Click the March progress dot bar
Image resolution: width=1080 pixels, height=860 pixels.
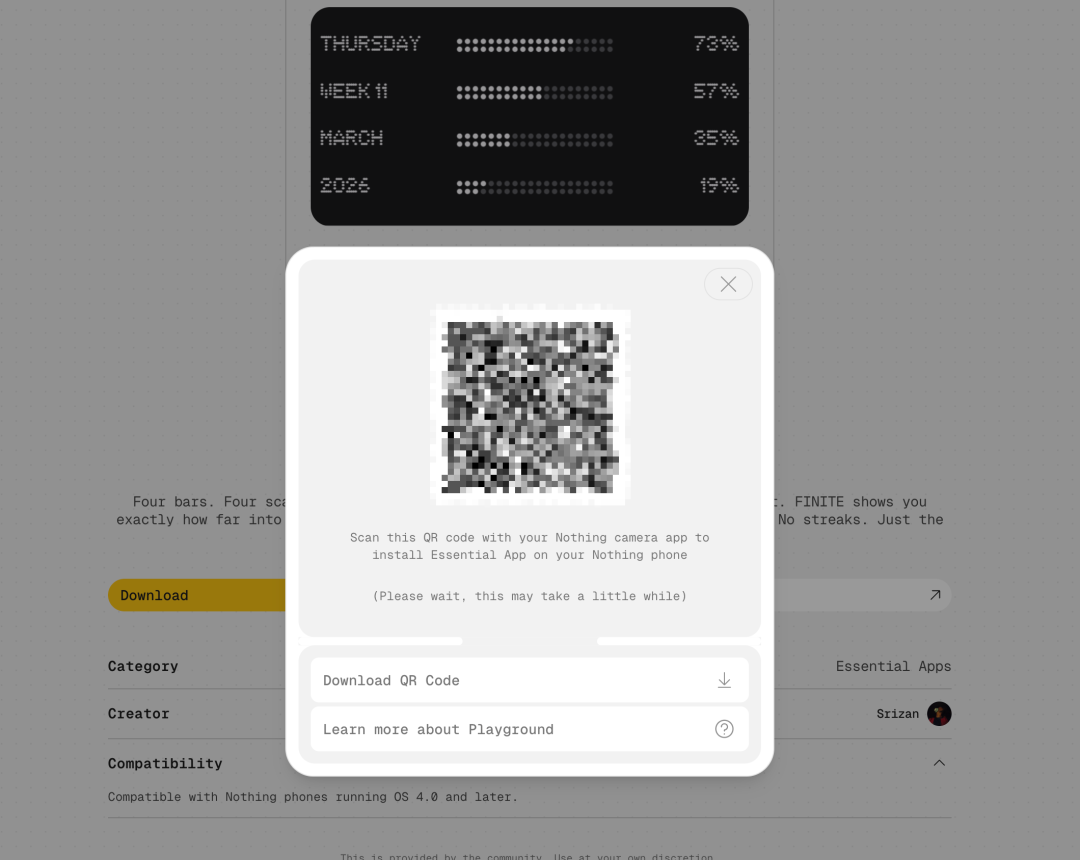[x=534, y=140]
